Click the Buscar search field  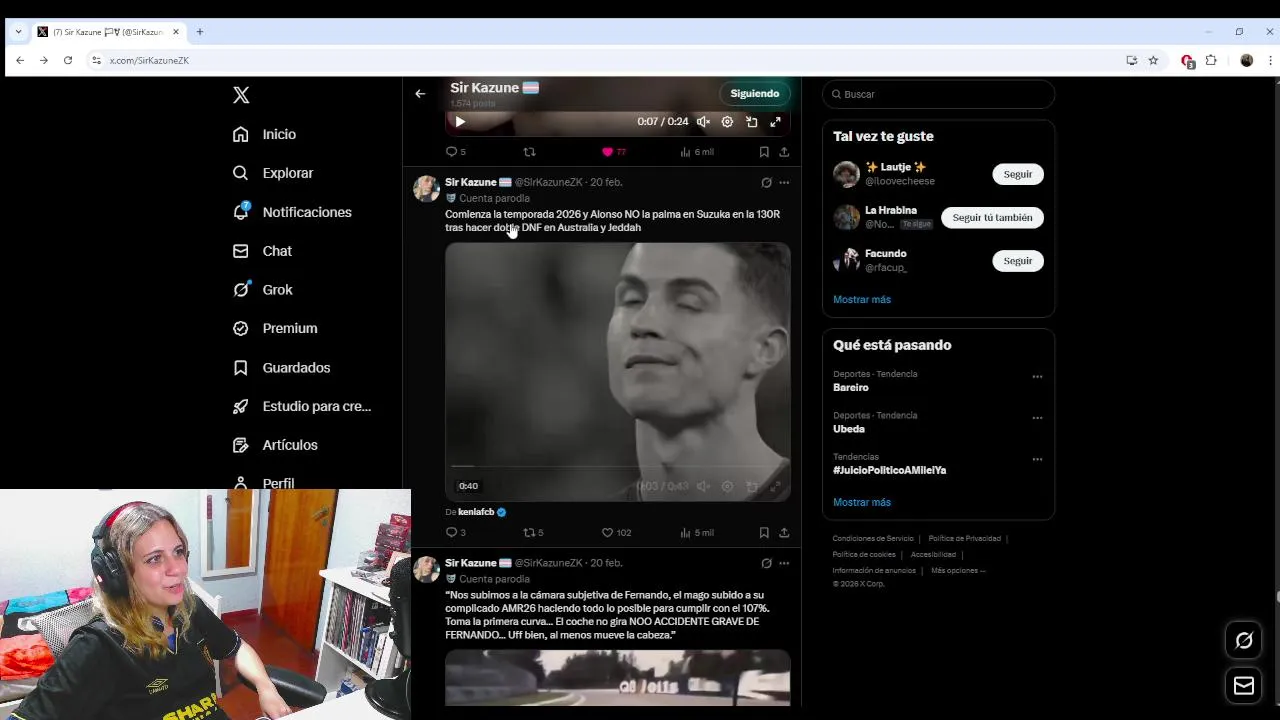pos(938,94)
